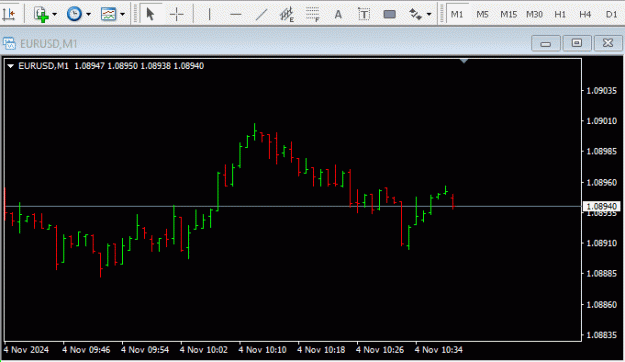Switch to the D1 timeframe

pos(611,14)
